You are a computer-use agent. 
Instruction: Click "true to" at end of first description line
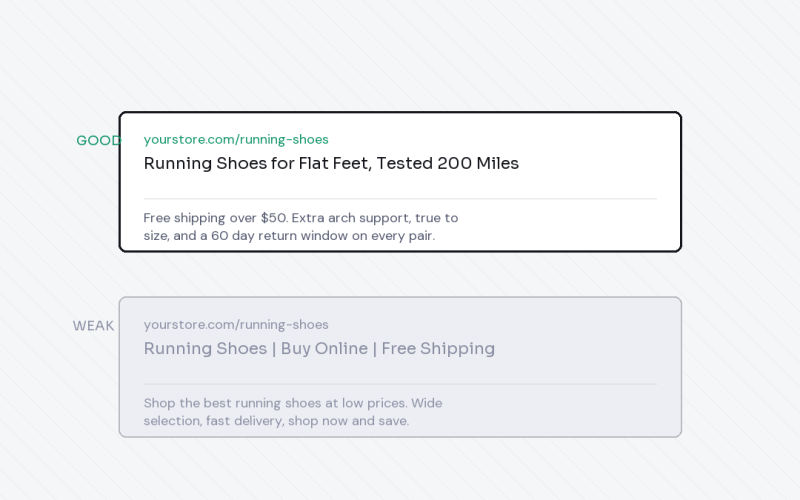[x=436, y=218]
